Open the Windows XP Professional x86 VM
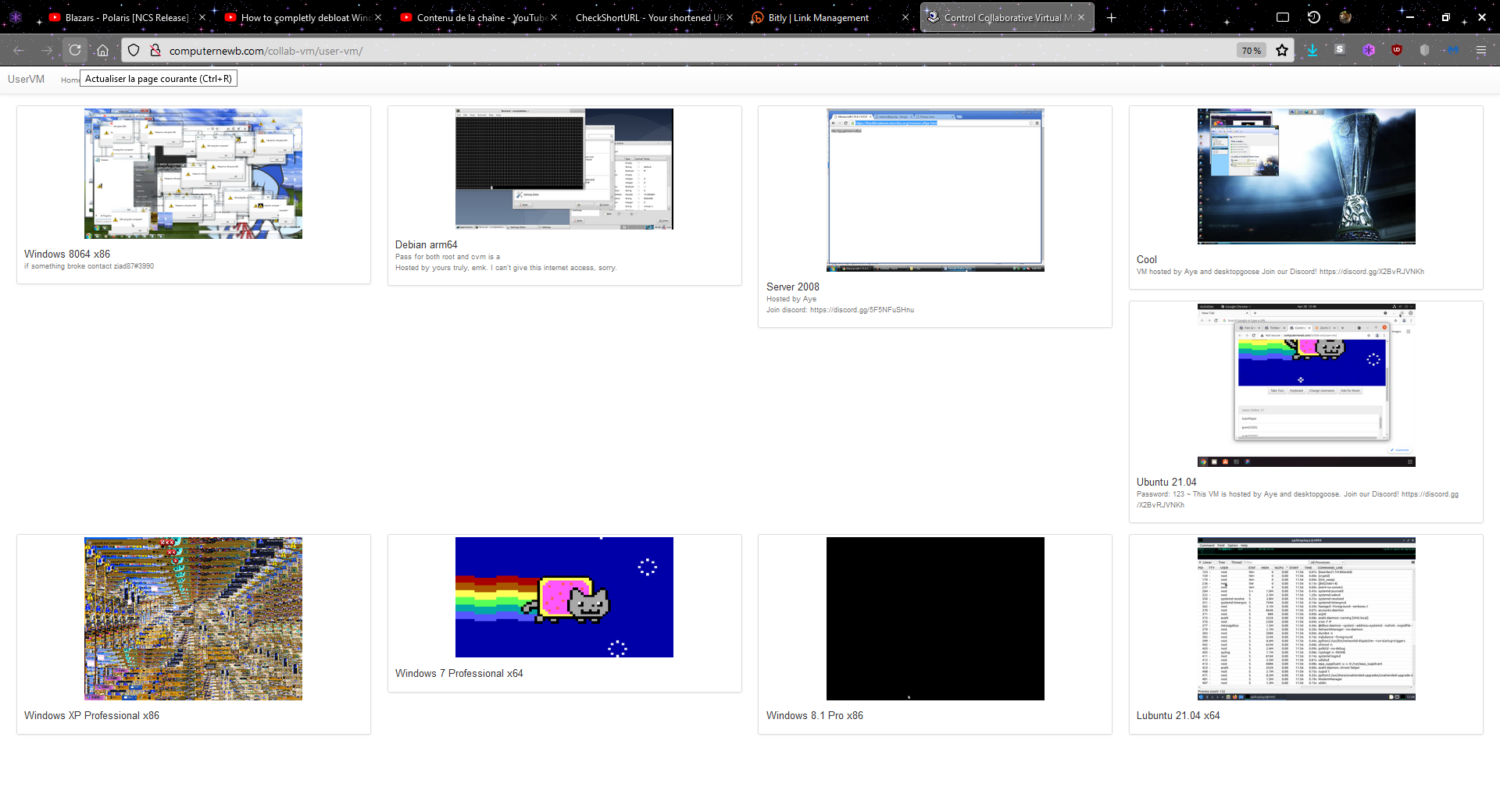This screenshot has height=812, width=1500. point(193,618)
